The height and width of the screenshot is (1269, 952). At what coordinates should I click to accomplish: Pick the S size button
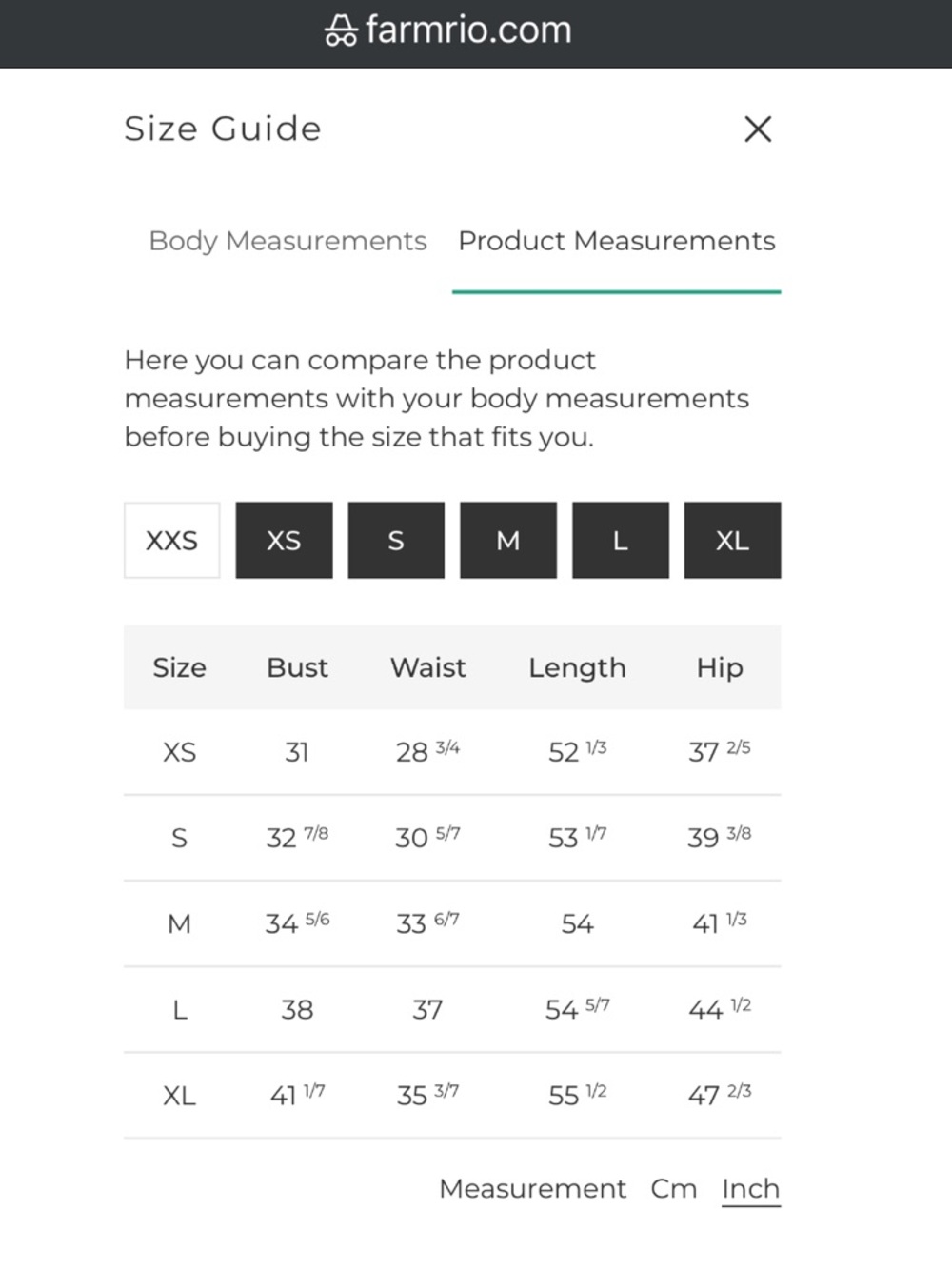pos(396,540)
